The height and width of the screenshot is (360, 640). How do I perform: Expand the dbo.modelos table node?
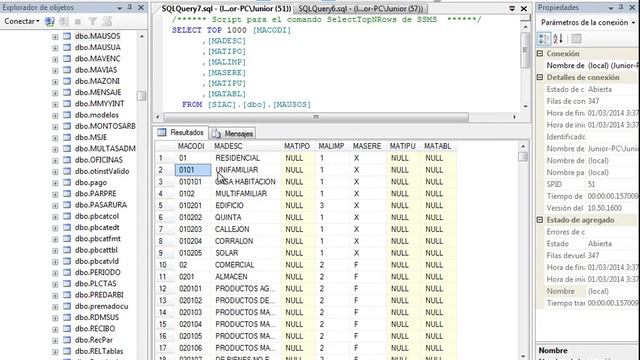[55, 116]
